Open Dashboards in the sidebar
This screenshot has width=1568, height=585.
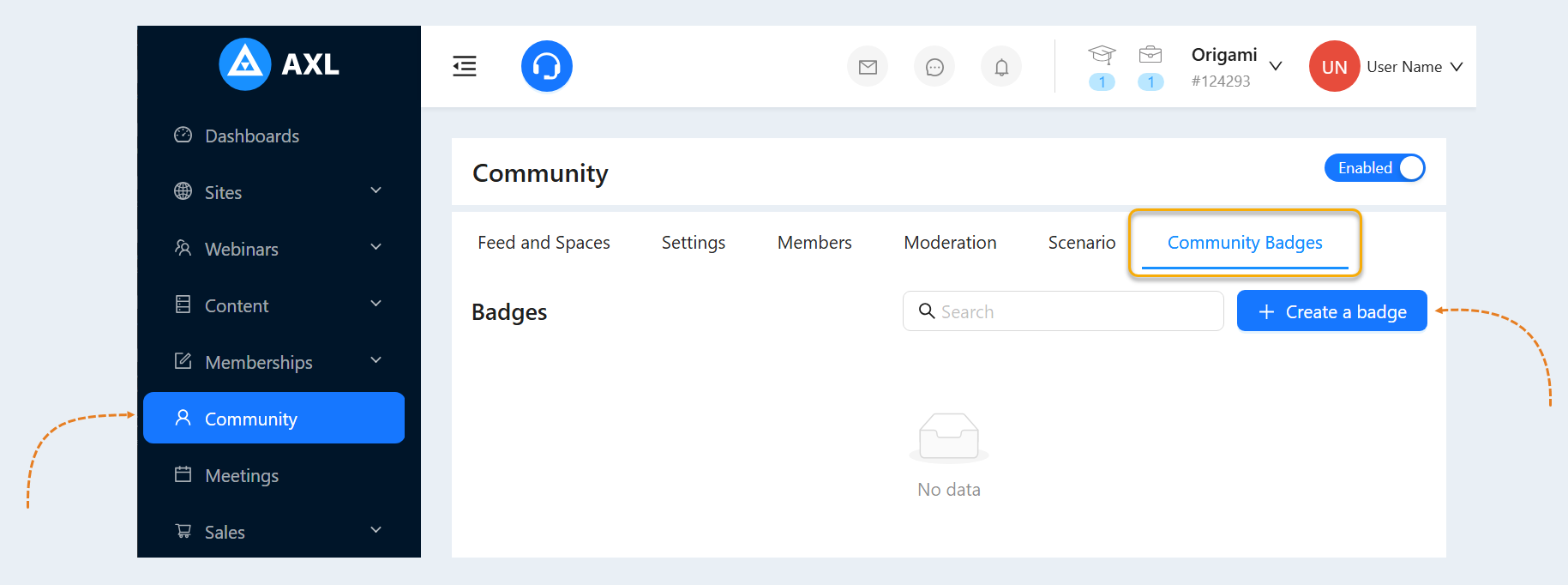[x=273, y=136]
